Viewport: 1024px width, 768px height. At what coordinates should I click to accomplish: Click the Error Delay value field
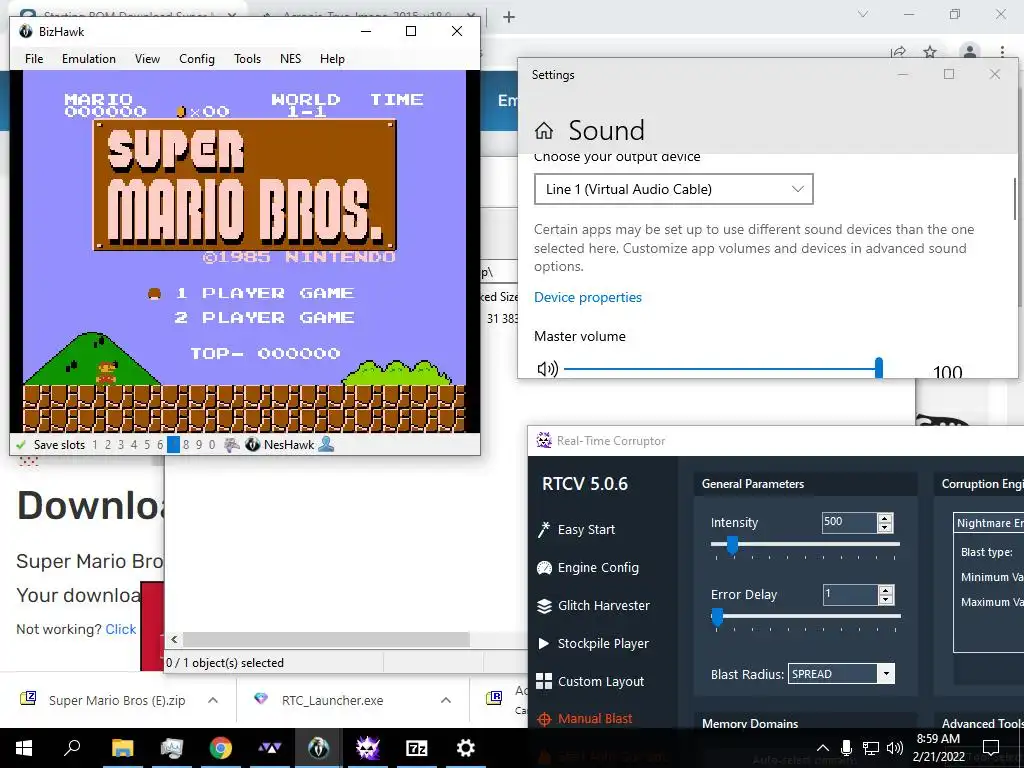point(849,594)
